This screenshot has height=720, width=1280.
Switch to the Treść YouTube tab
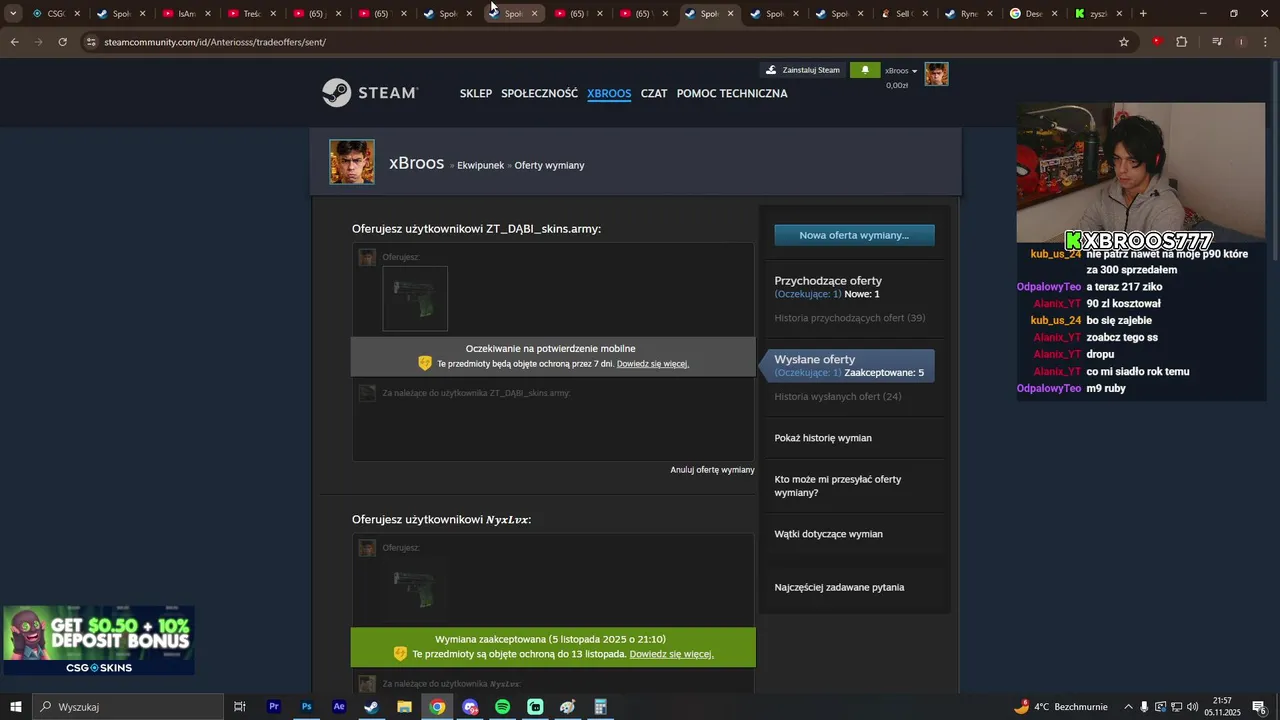coord(245,14)
